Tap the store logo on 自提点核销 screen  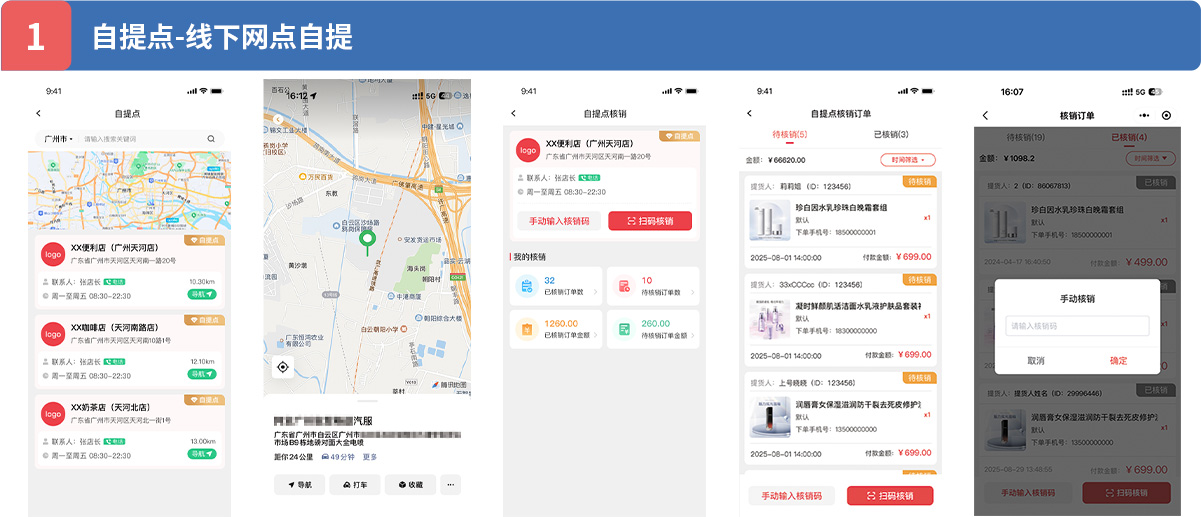tap(527, 150)
